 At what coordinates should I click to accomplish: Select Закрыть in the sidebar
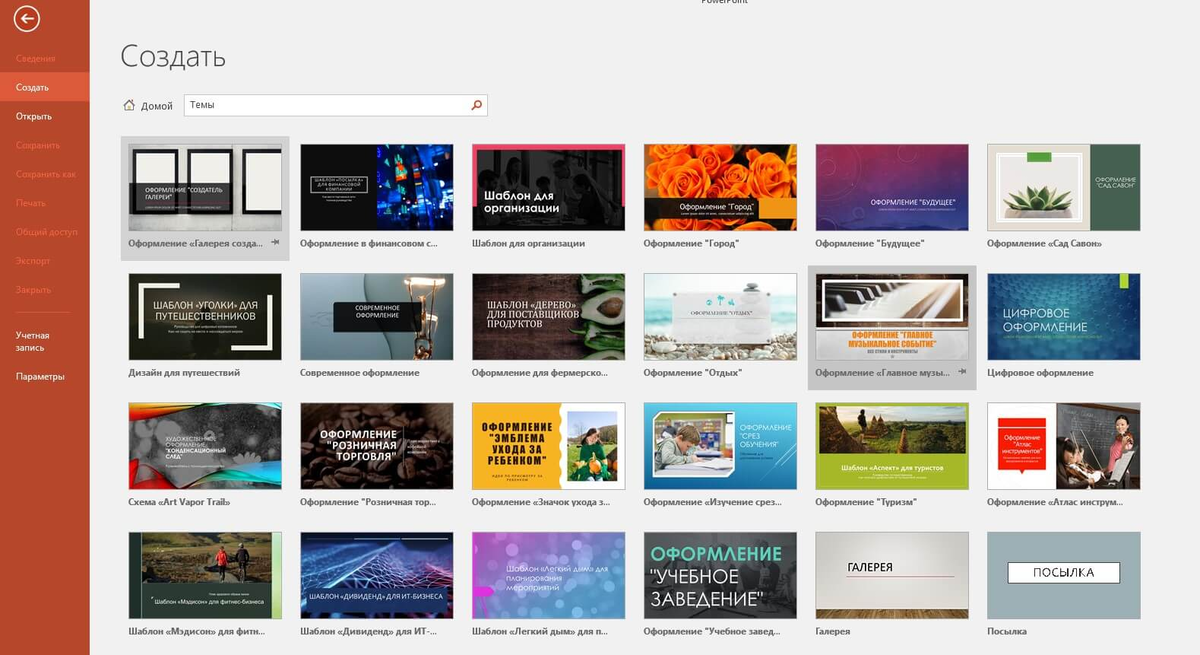tap(33, 289)
